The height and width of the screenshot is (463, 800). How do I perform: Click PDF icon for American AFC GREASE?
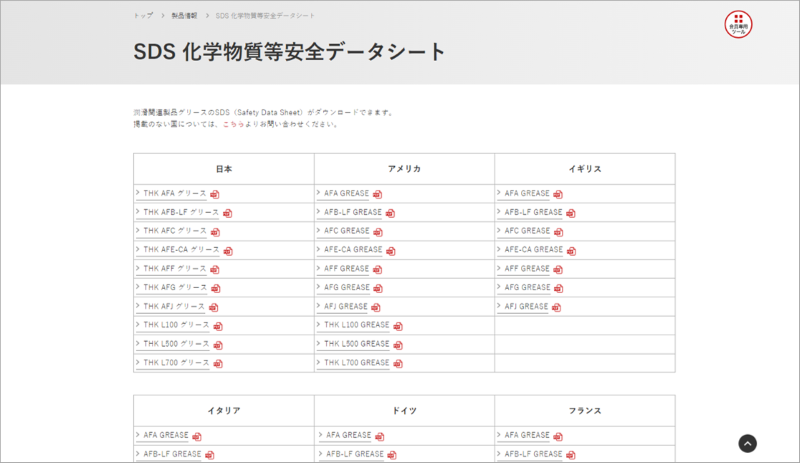point(378,232)
